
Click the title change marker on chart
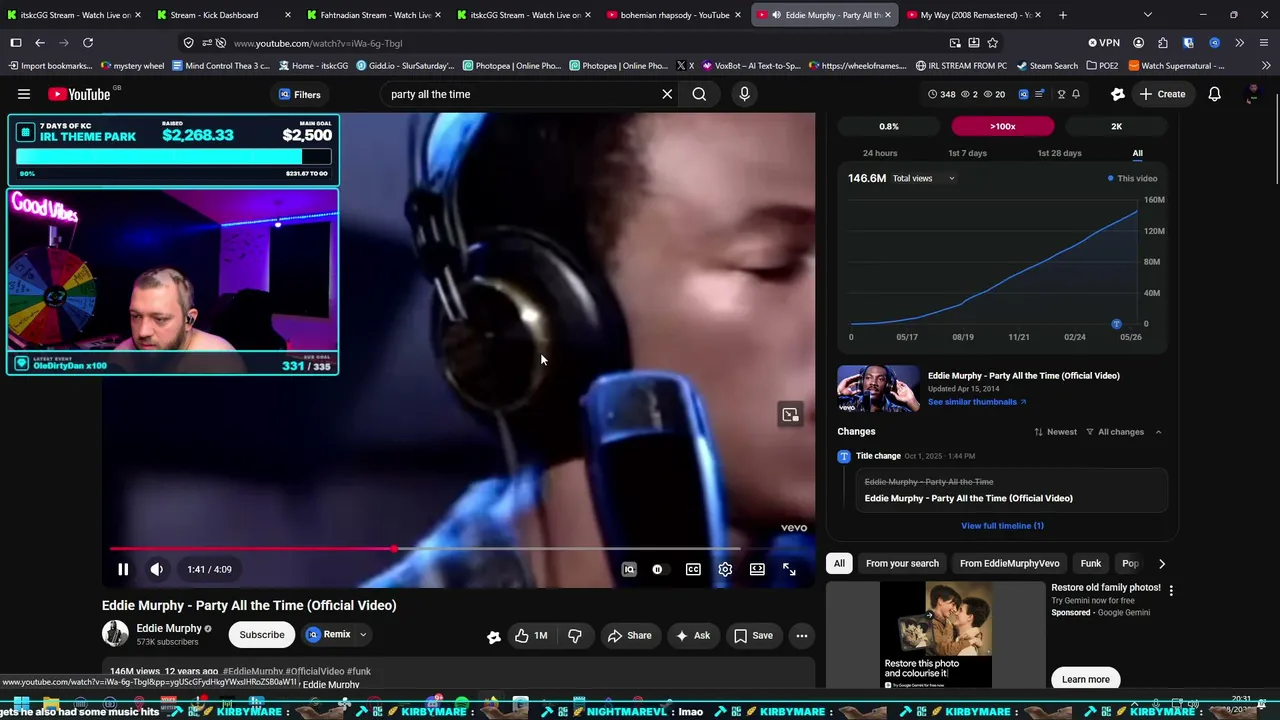[x=1116, y=324]
